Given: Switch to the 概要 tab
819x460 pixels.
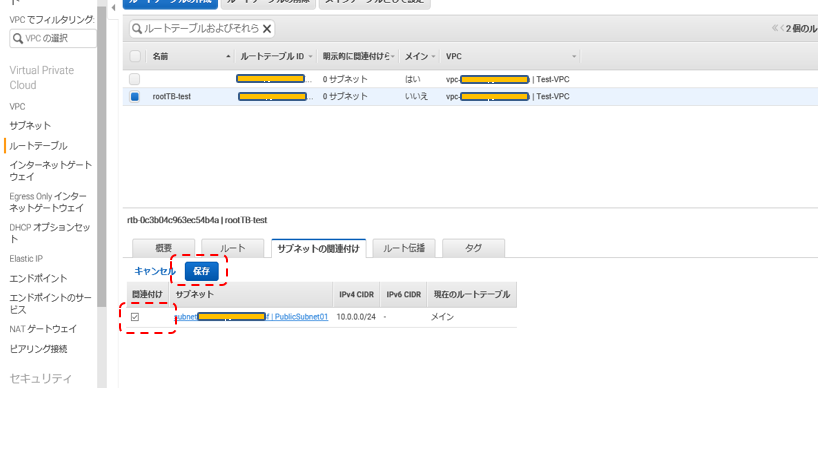Looking at the screenshot, I should (x=163, y=248).
